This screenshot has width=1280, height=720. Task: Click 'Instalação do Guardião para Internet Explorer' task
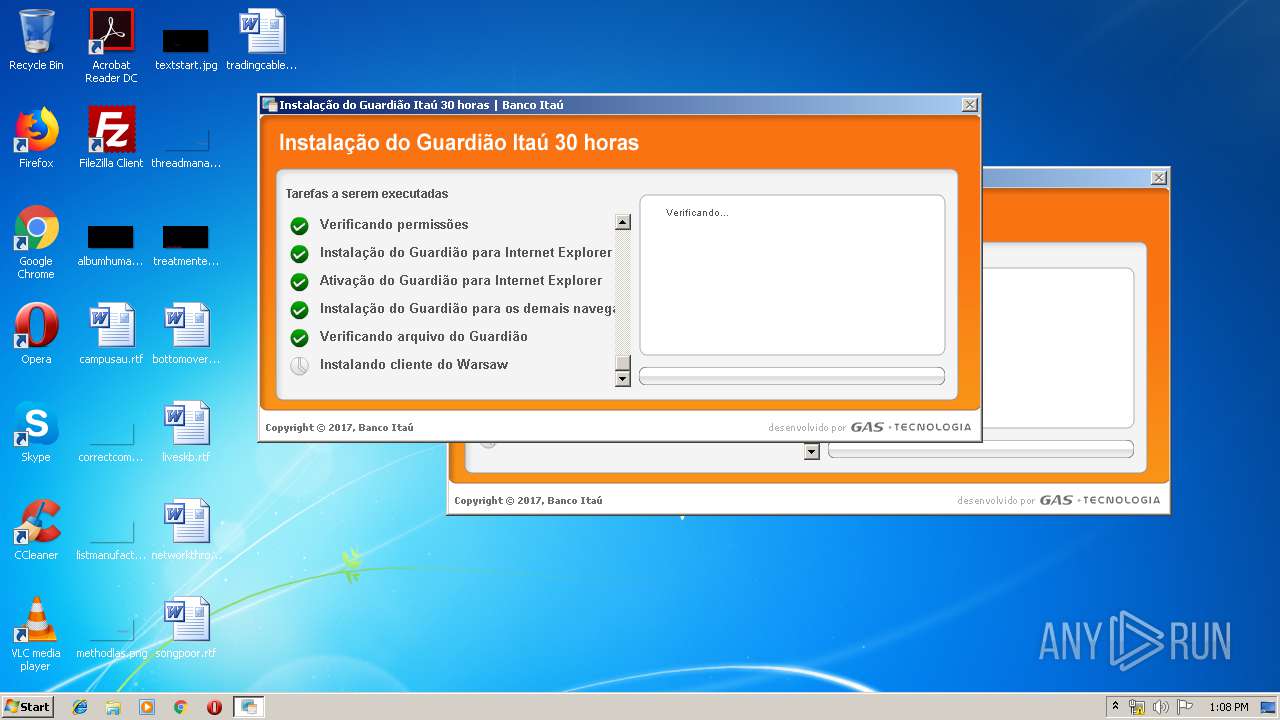coord(466,252)
